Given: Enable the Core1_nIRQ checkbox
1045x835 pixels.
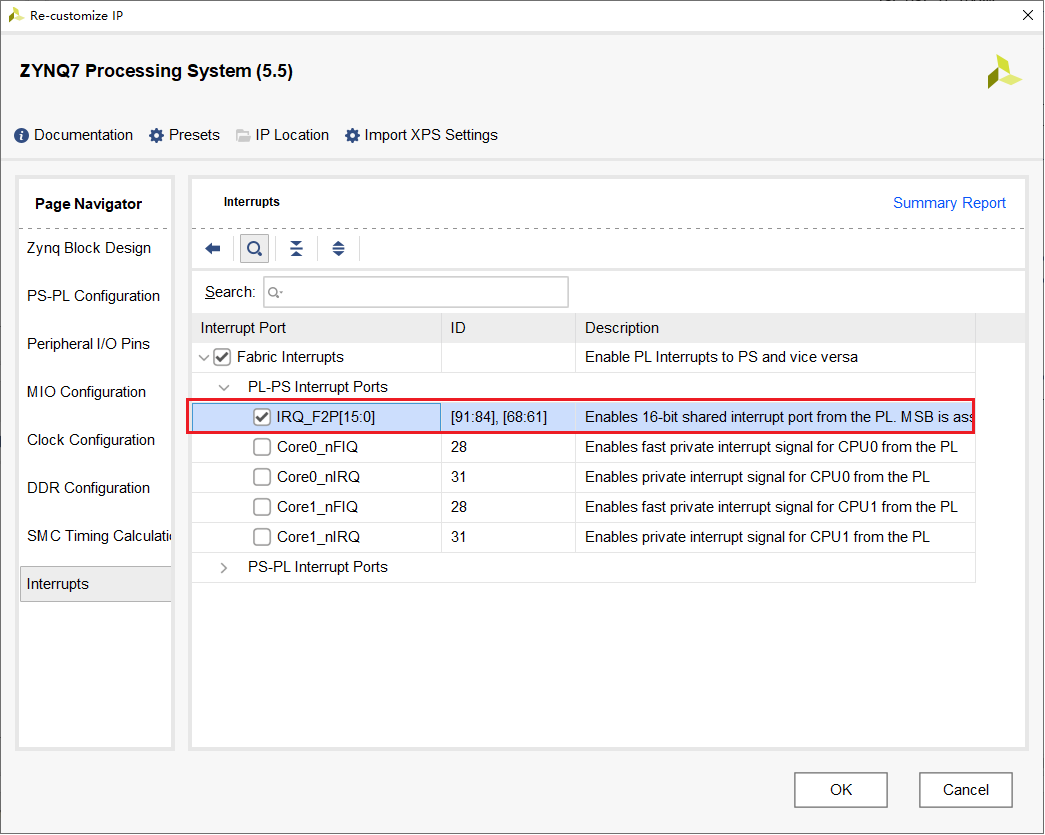Looking at the screenshot, I should [x=262, y=537].
